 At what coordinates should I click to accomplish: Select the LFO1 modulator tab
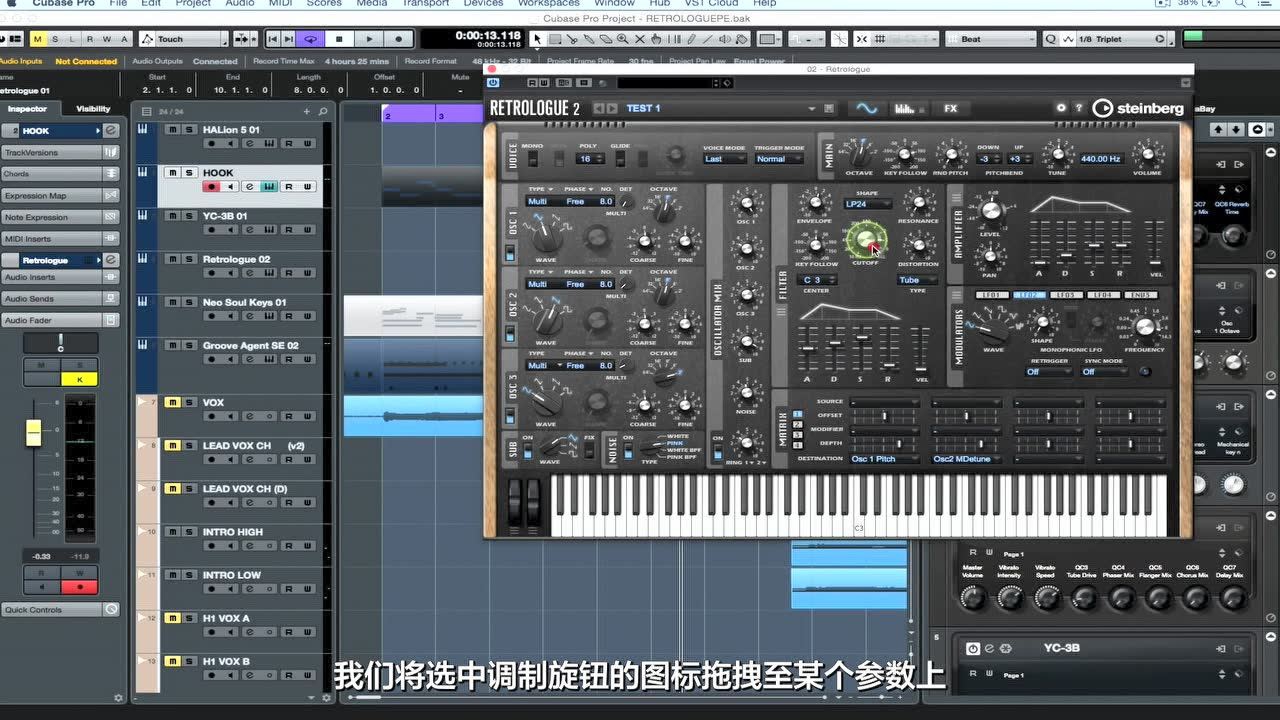992,295
